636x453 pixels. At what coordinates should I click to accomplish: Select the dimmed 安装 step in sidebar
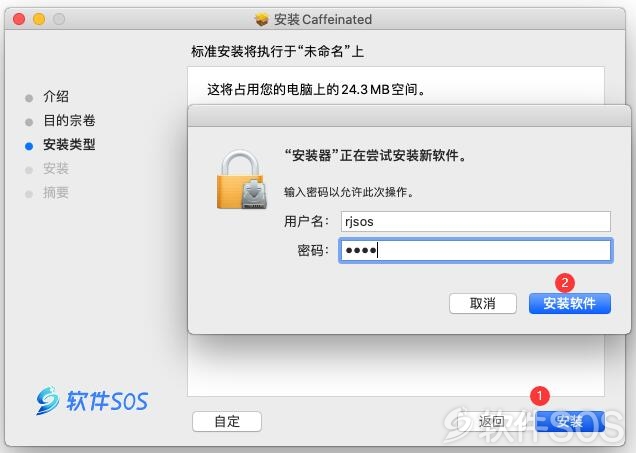click(56, 168)
